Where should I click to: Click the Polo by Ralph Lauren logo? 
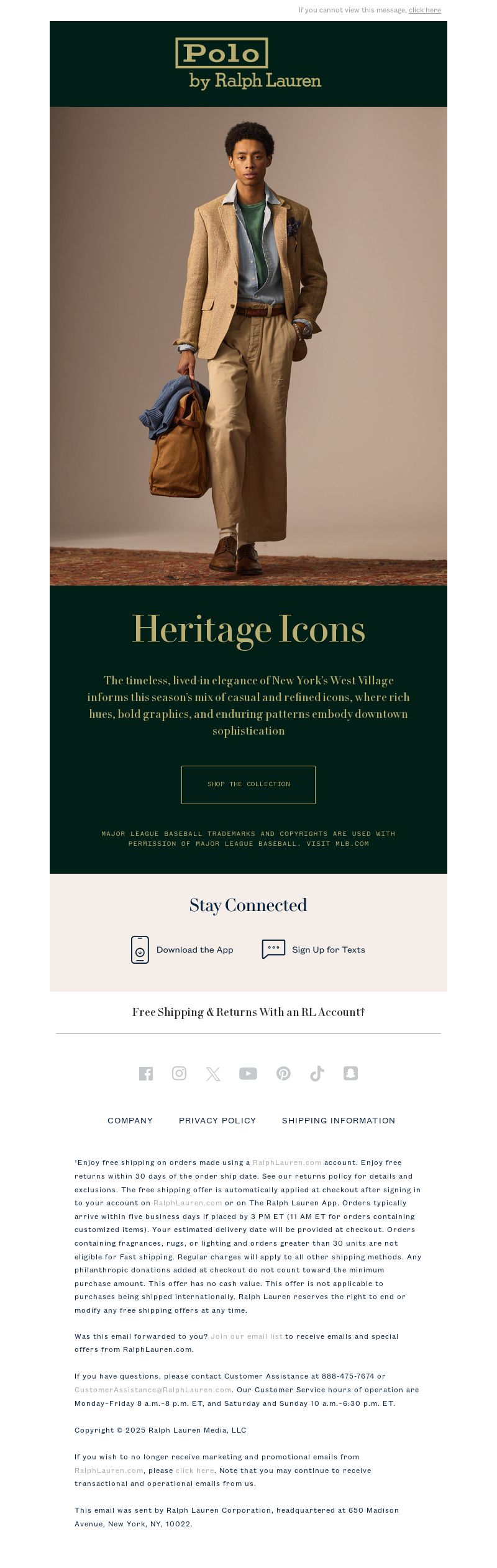[248, 64]
